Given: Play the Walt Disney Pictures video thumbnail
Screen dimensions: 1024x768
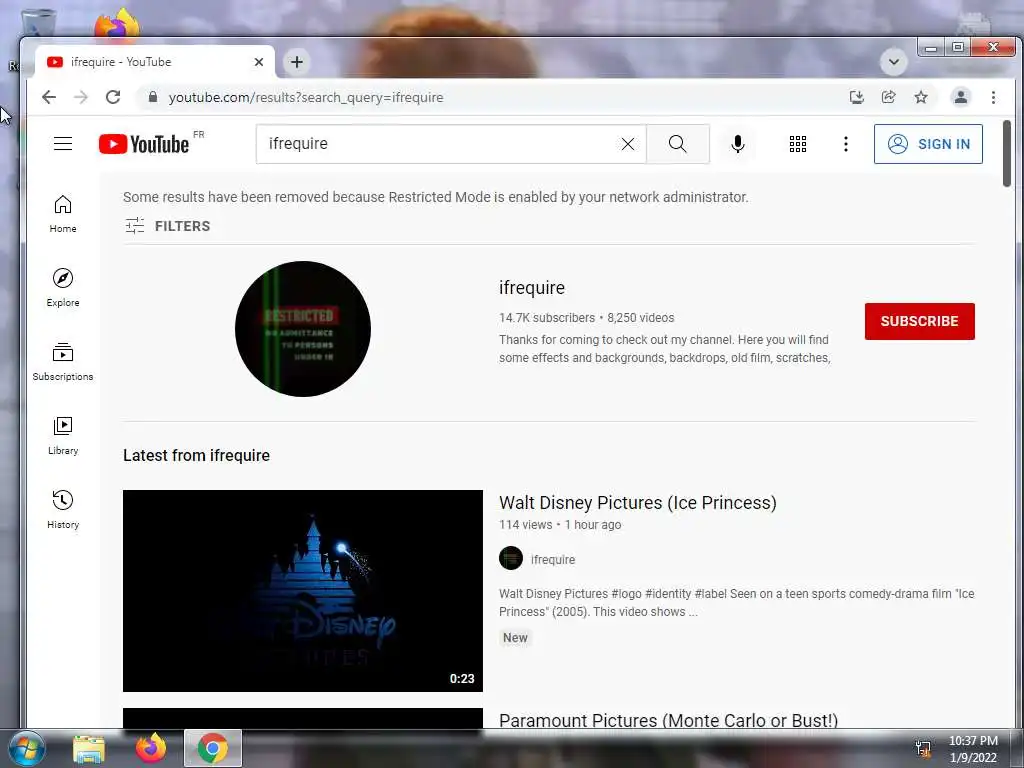Looking at the screenshot, I should click(x=303, y=590).
